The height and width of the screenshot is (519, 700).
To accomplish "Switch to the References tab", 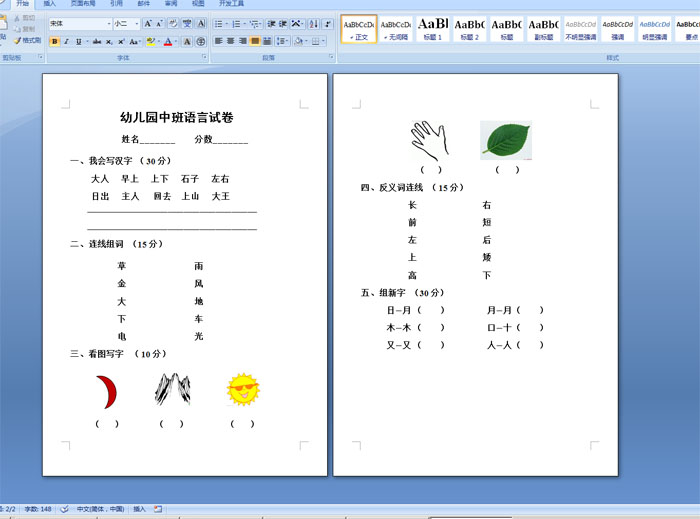I will 116,4.
